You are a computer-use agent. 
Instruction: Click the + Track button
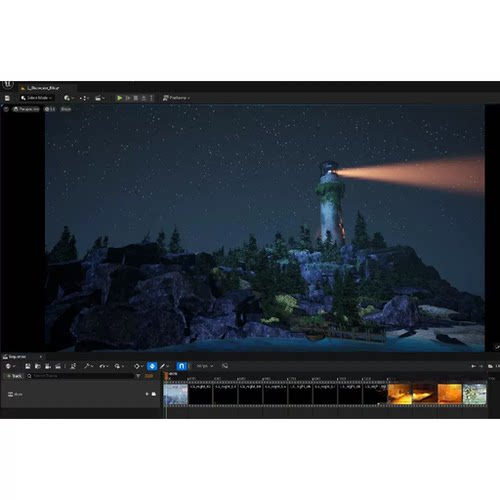tap(13, 376)
